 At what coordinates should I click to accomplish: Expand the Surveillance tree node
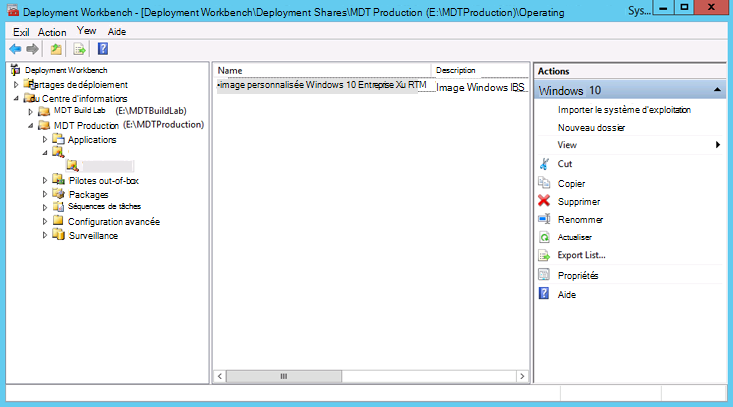[x=45, y=235]
